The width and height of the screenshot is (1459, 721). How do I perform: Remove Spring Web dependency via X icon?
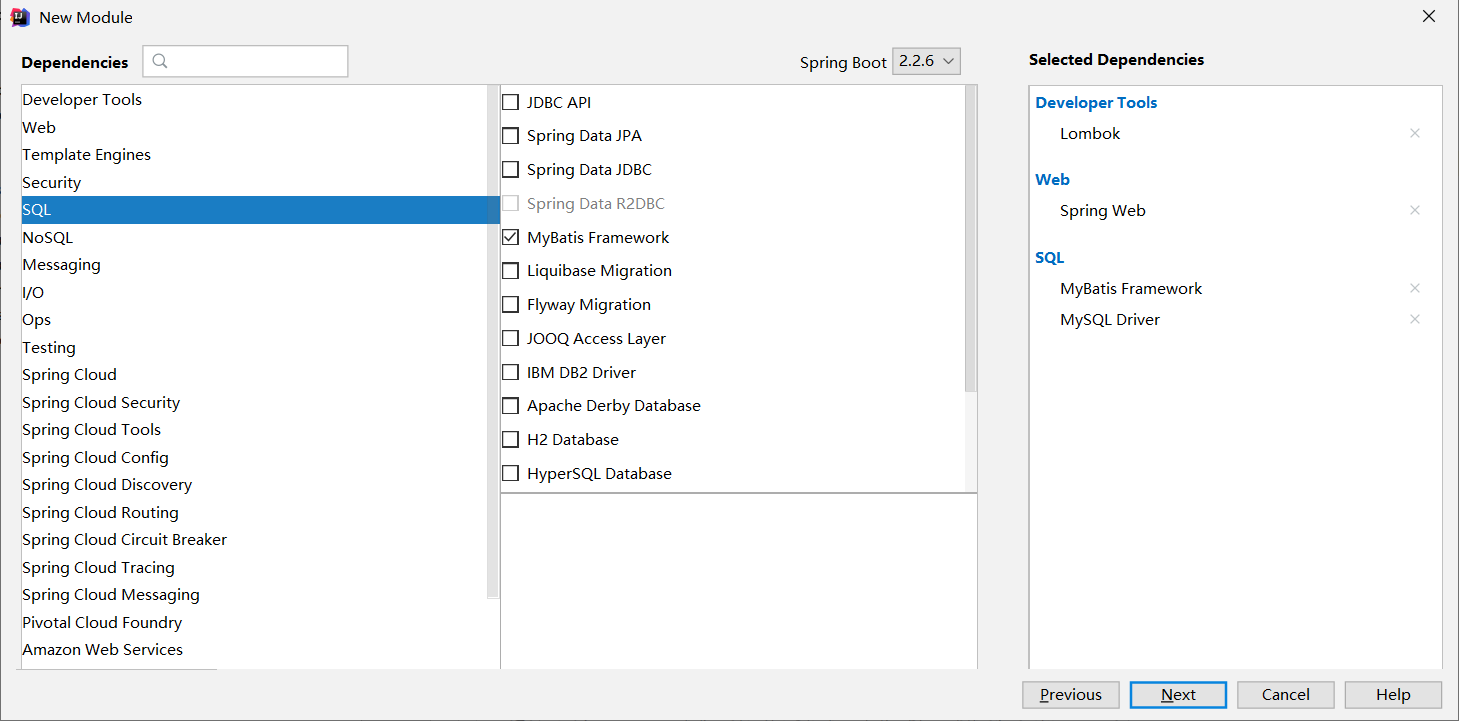[x=1414, y=210]
